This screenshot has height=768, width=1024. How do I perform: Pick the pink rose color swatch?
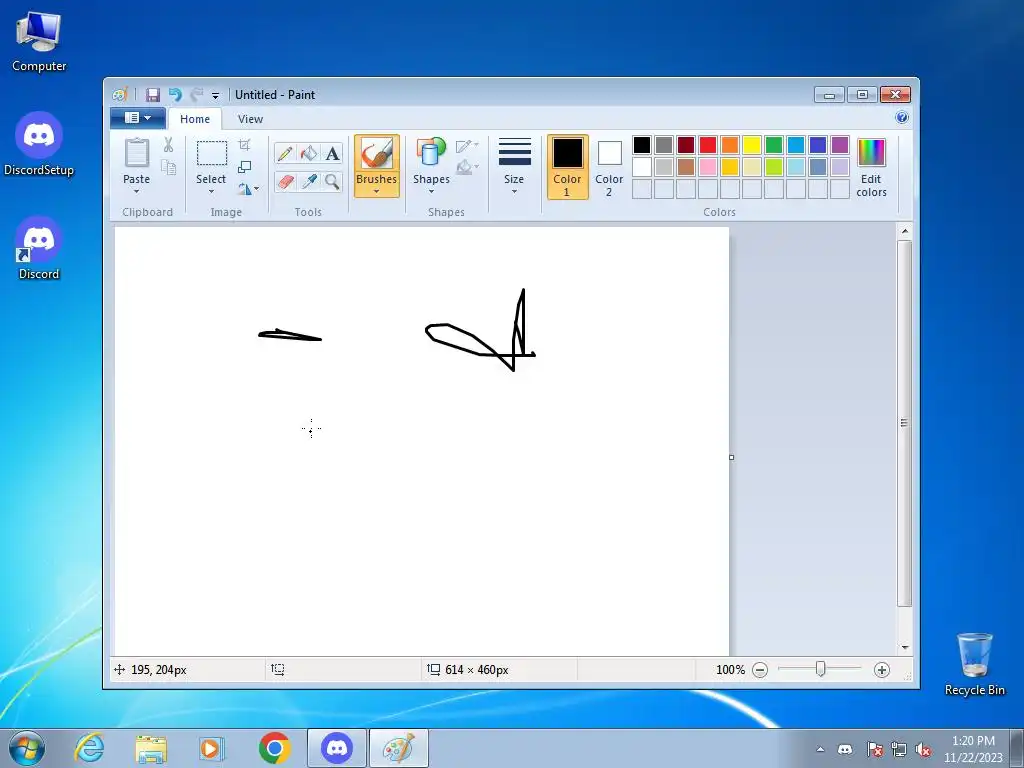pyautogui.click(x=708, y=167)
